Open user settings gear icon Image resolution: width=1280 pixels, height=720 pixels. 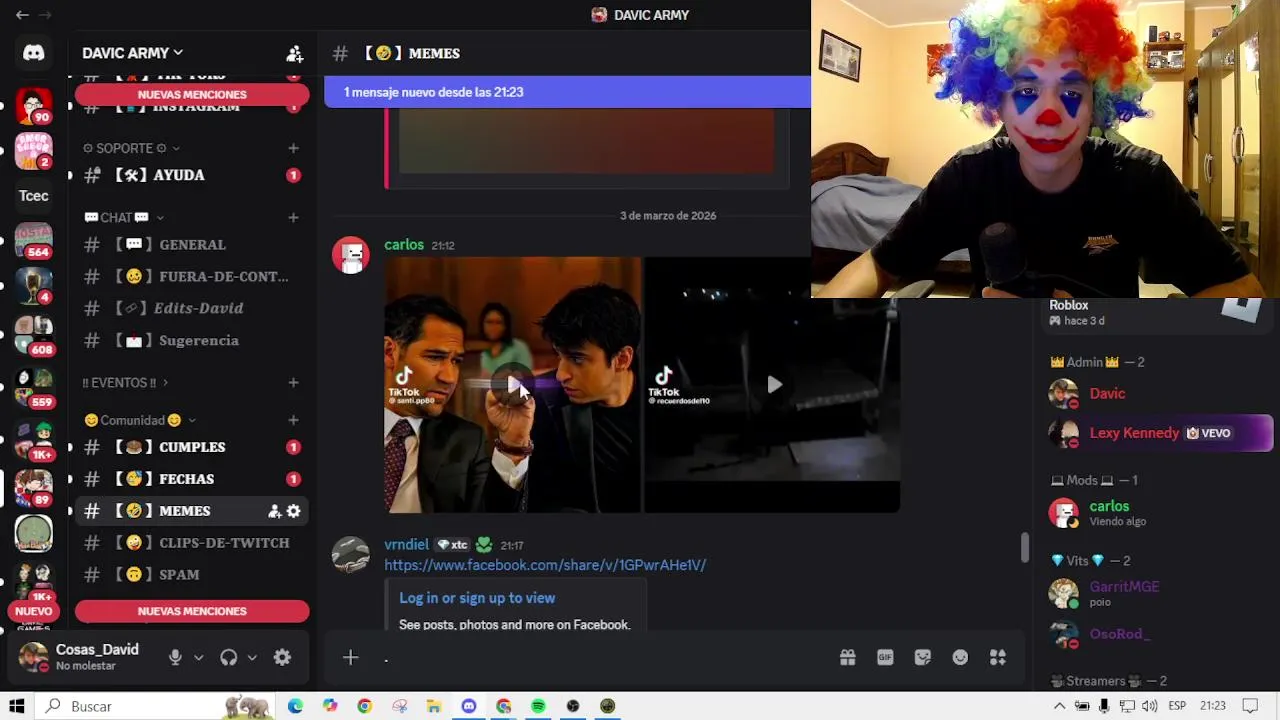(x=282, y=657)
